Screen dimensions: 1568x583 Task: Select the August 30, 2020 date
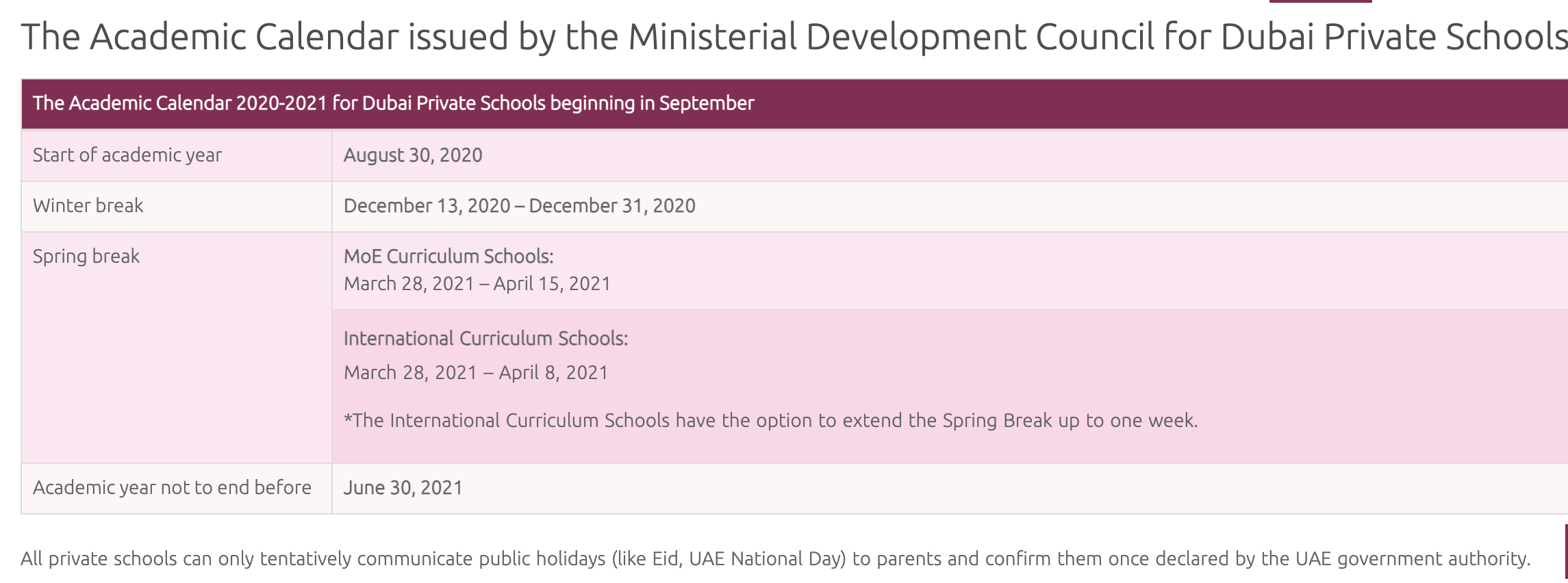click(x=413, y=155)
